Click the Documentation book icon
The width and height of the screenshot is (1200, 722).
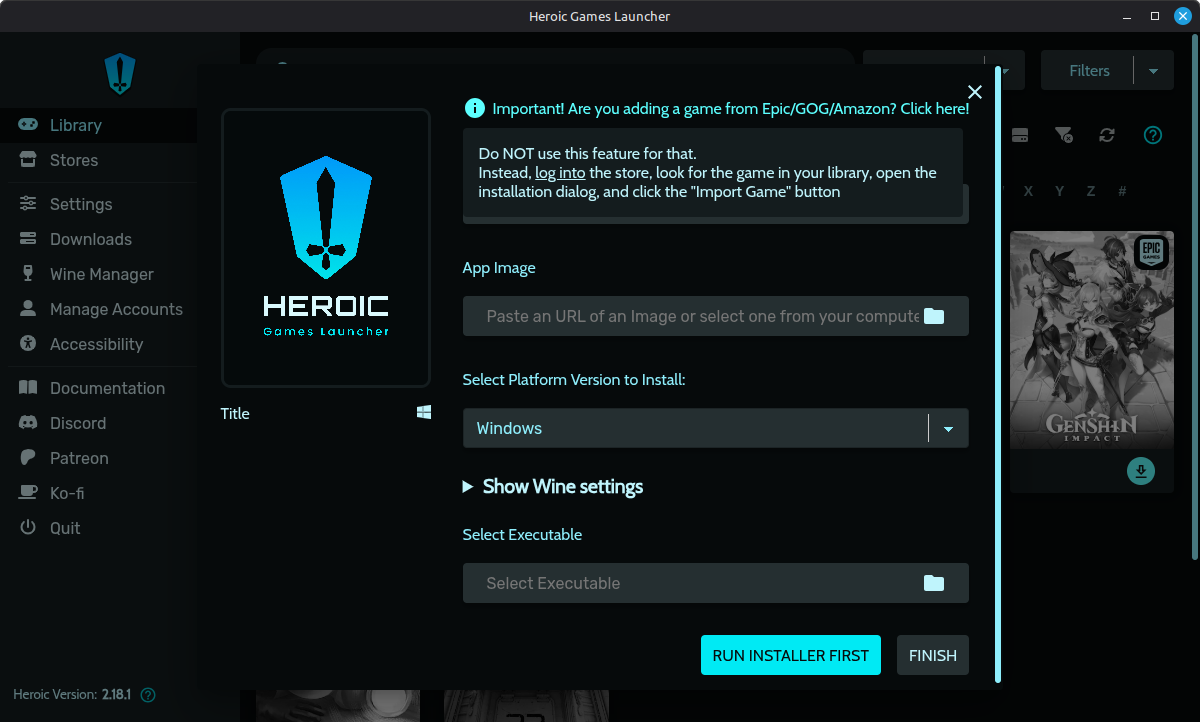click(x=29, y=388)
